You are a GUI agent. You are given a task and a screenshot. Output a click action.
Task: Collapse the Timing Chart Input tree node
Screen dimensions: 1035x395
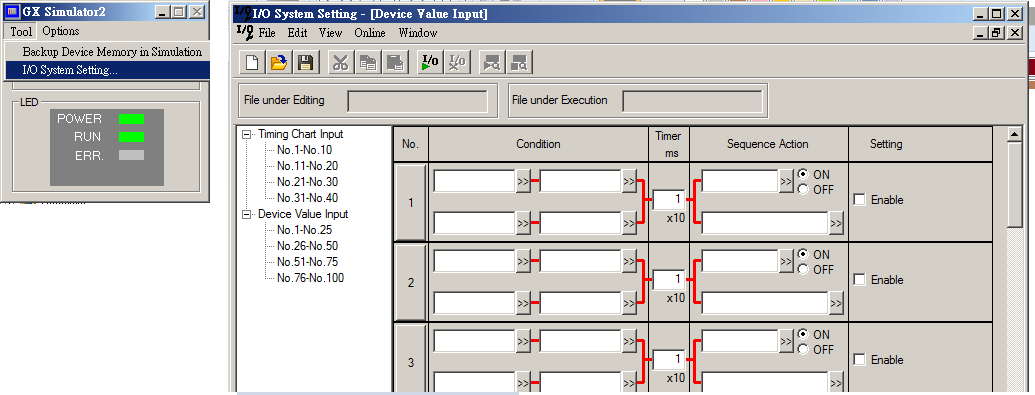coord(248,134)
